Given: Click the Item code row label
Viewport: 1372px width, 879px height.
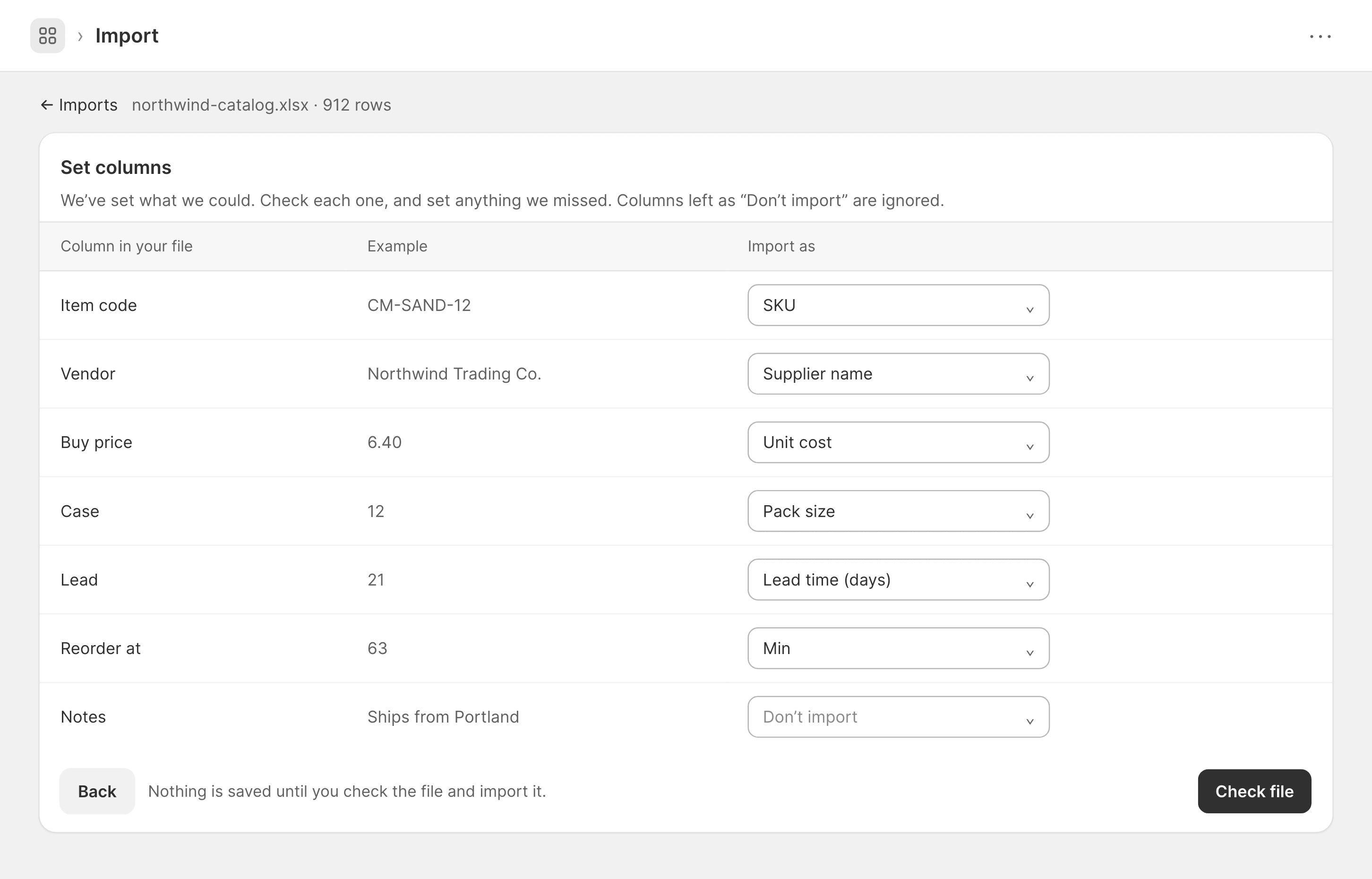Looking at the screenshot, I should click(99, 305).
